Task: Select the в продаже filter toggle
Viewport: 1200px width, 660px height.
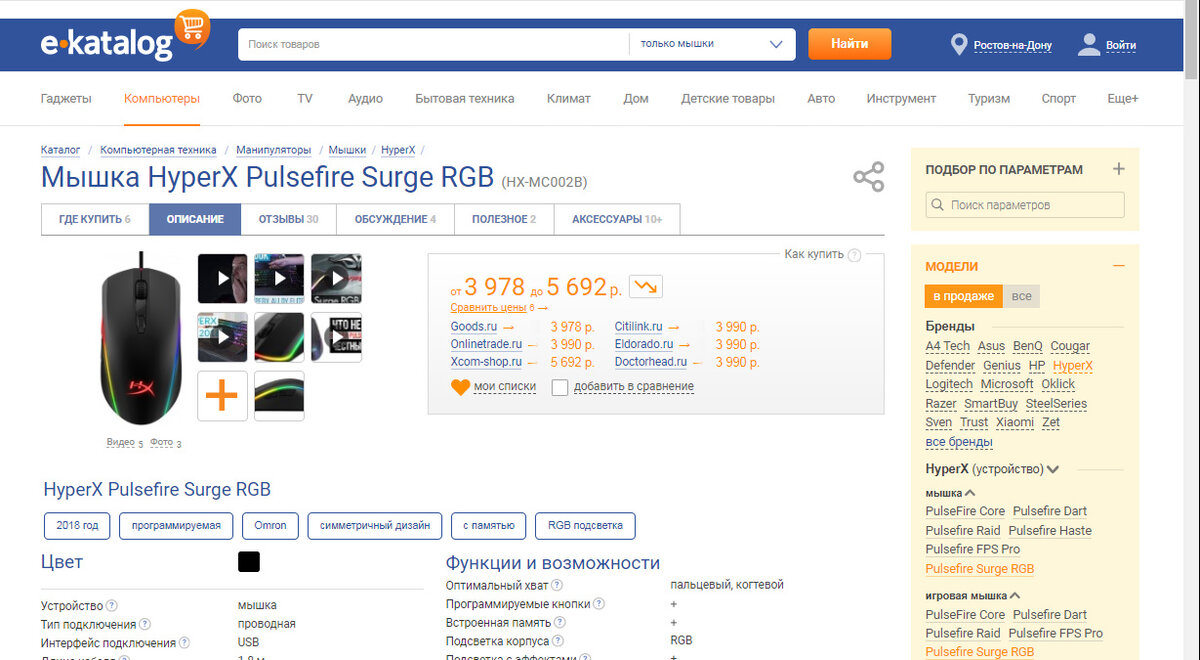Action: coord(963,296)
